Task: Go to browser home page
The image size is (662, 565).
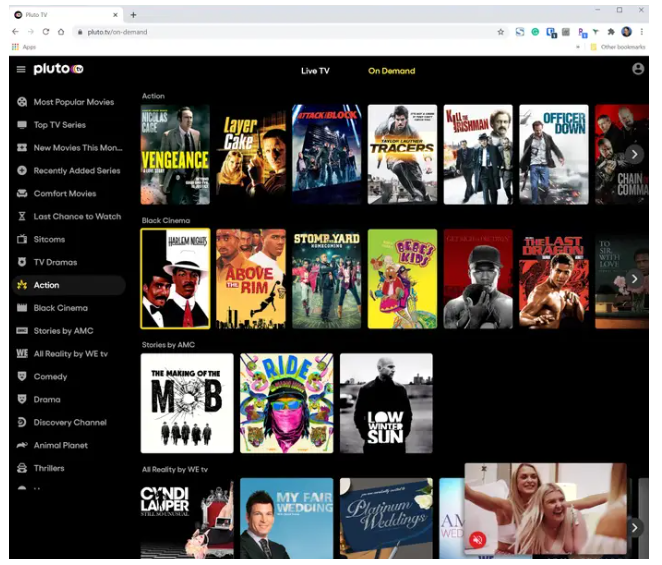Action: (61, 32)
